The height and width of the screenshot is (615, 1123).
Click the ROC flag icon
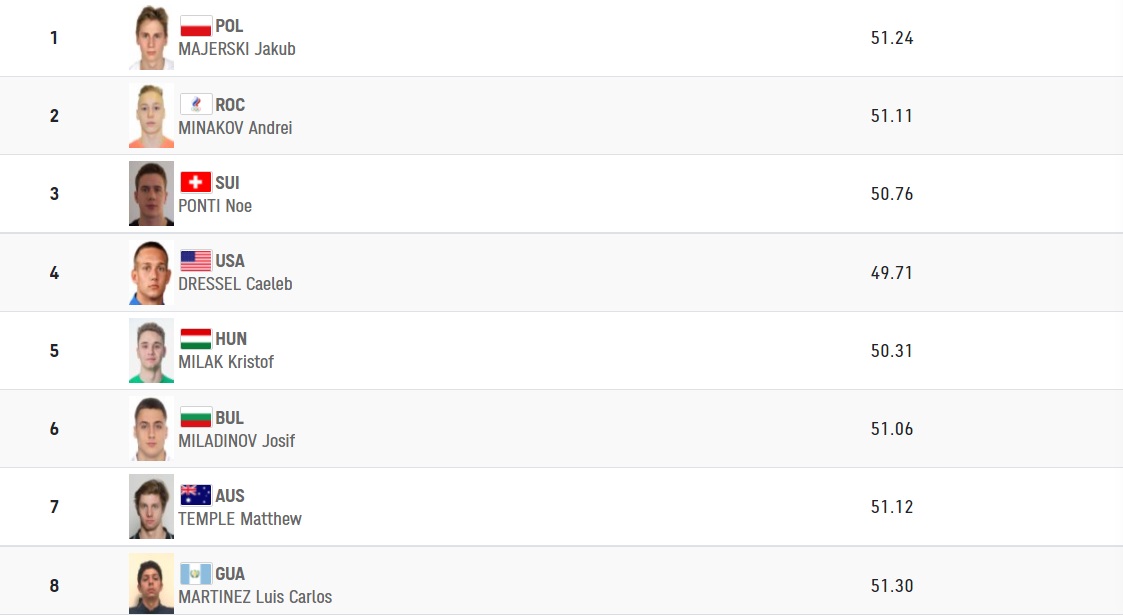click(196, 105)
